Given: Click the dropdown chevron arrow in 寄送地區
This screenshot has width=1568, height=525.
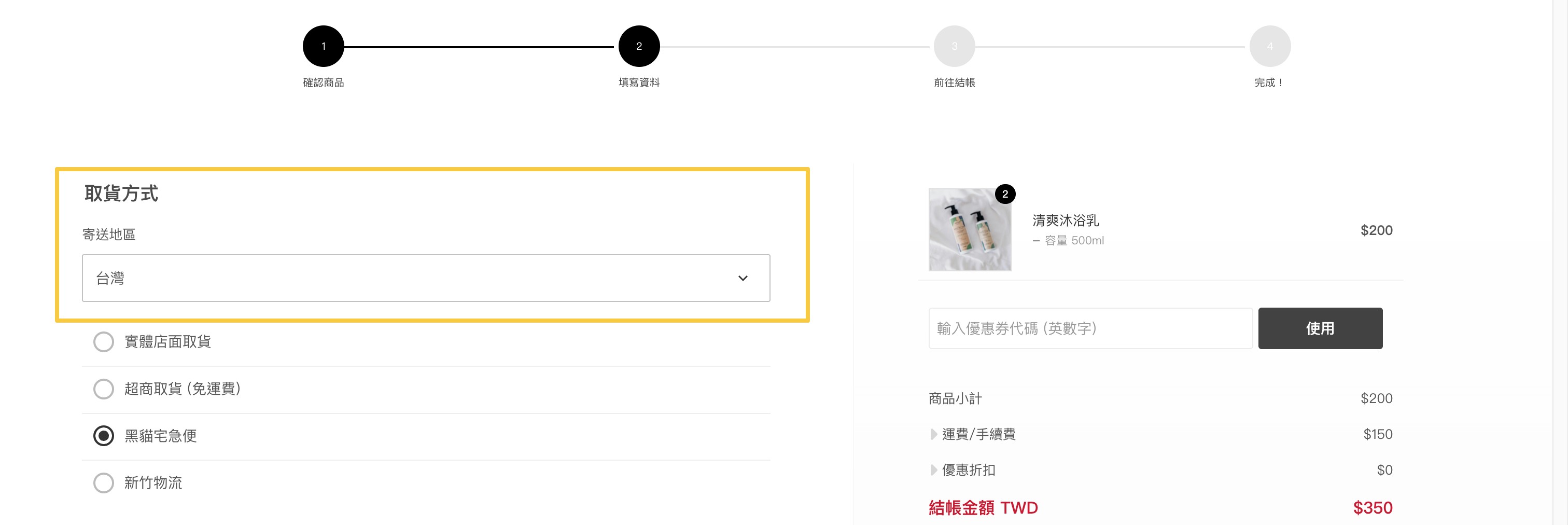Looking at the screenshot, I should pyautogui.click(x=743, y=278).
